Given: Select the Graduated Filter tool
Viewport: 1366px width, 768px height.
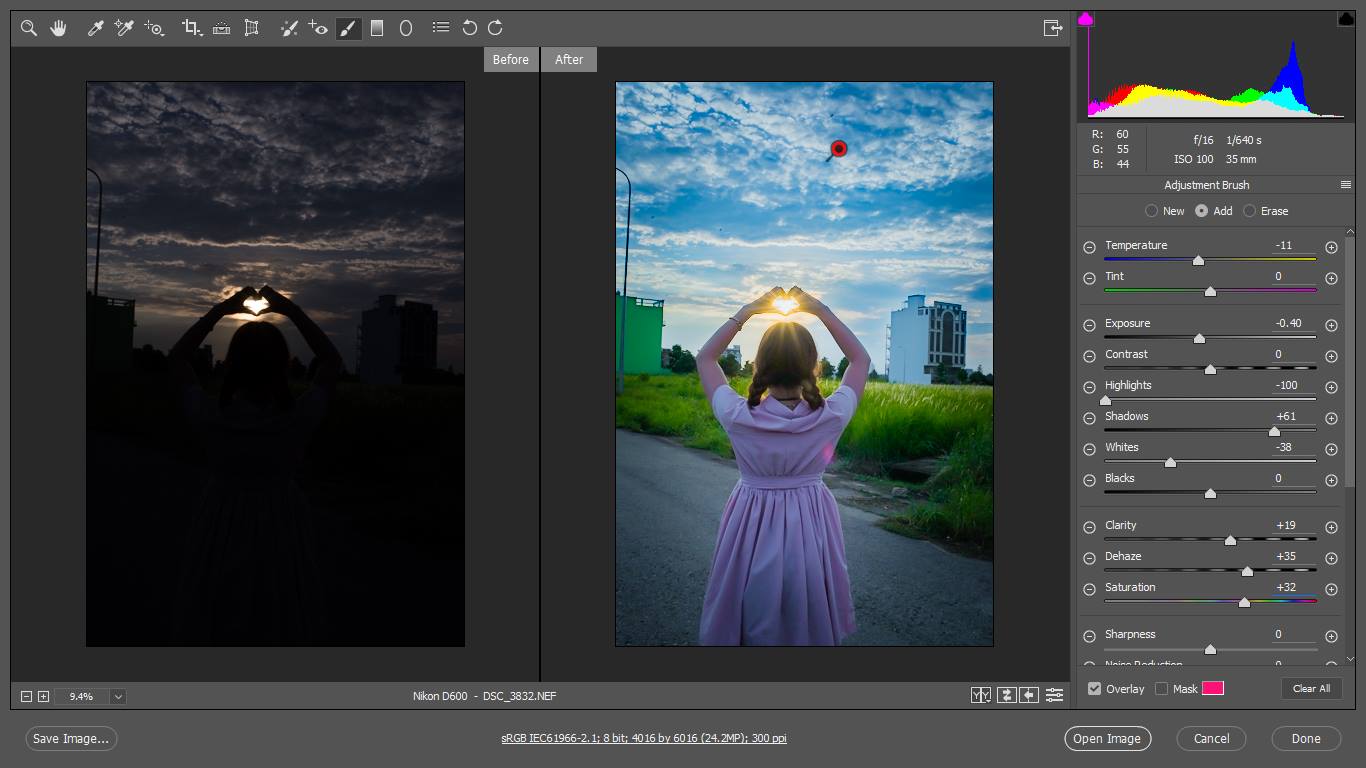Looking at the screenshot, I should coord(377,28).
